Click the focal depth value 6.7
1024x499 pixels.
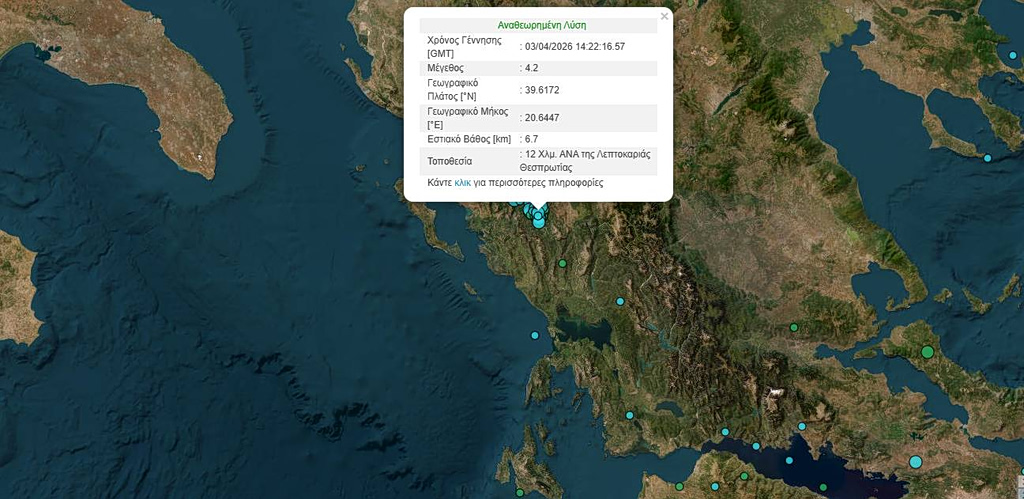click(x=532, y=139)
